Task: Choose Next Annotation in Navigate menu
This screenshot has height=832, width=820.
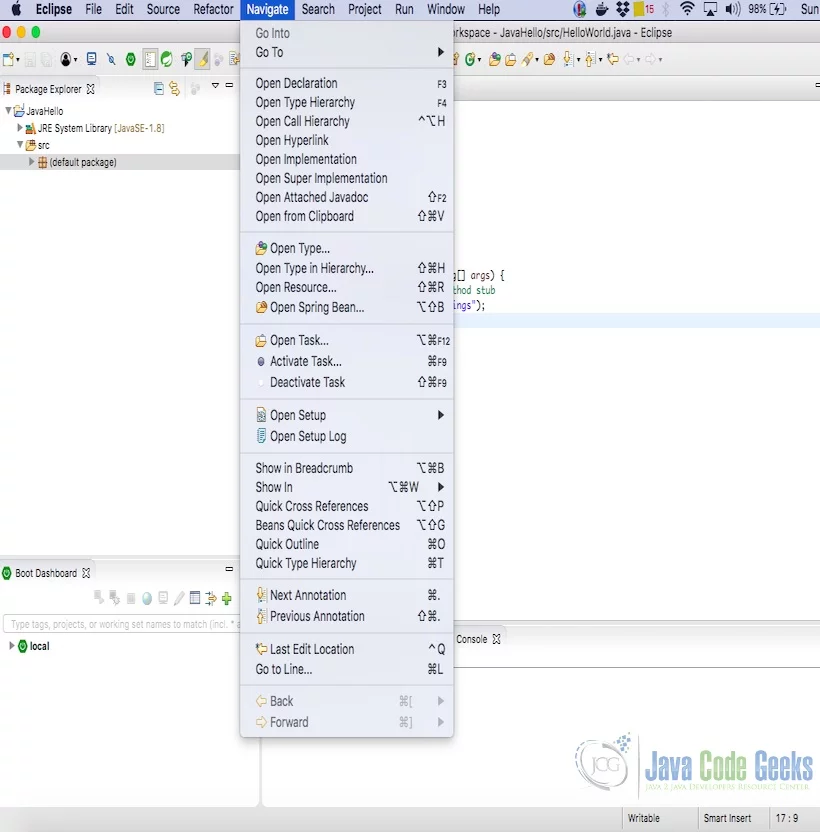Action: [347, 595]
